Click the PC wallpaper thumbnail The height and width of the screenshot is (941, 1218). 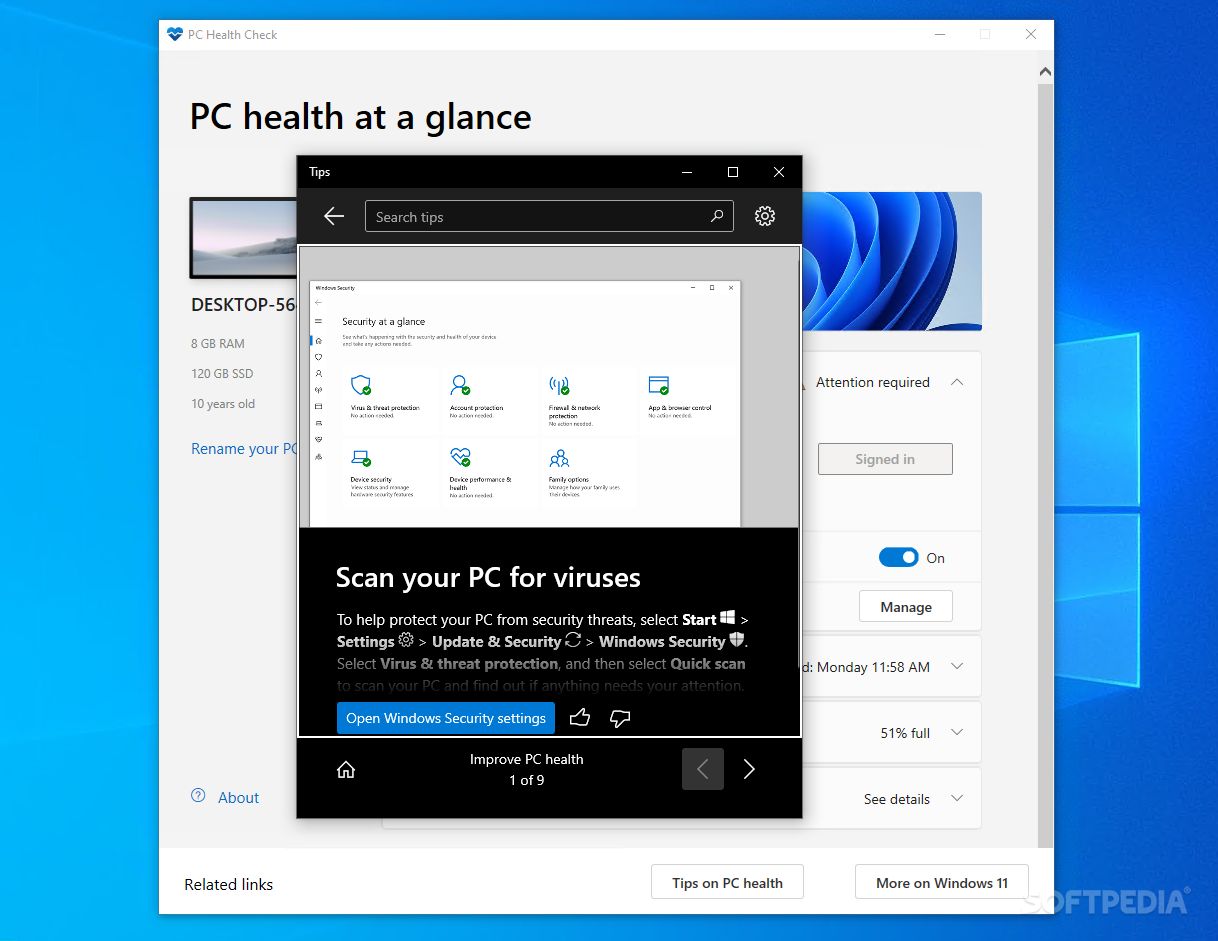243,238
